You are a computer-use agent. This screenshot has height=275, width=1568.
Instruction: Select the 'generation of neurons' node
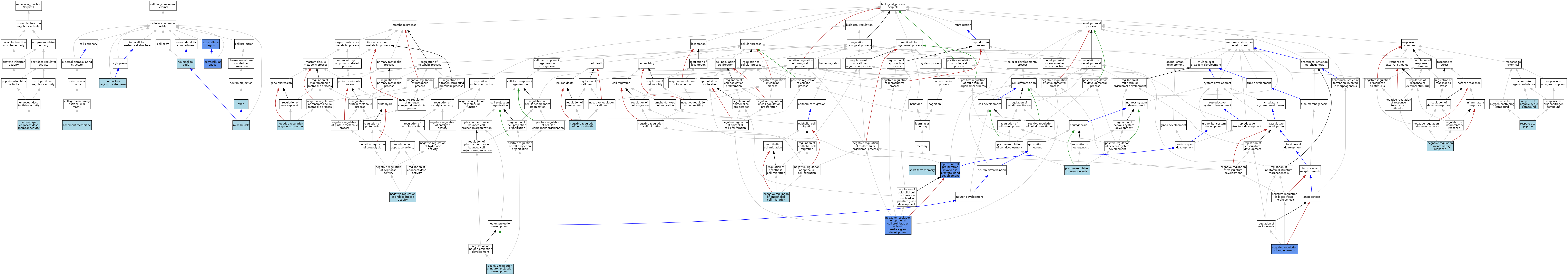tap(1037, 146)
